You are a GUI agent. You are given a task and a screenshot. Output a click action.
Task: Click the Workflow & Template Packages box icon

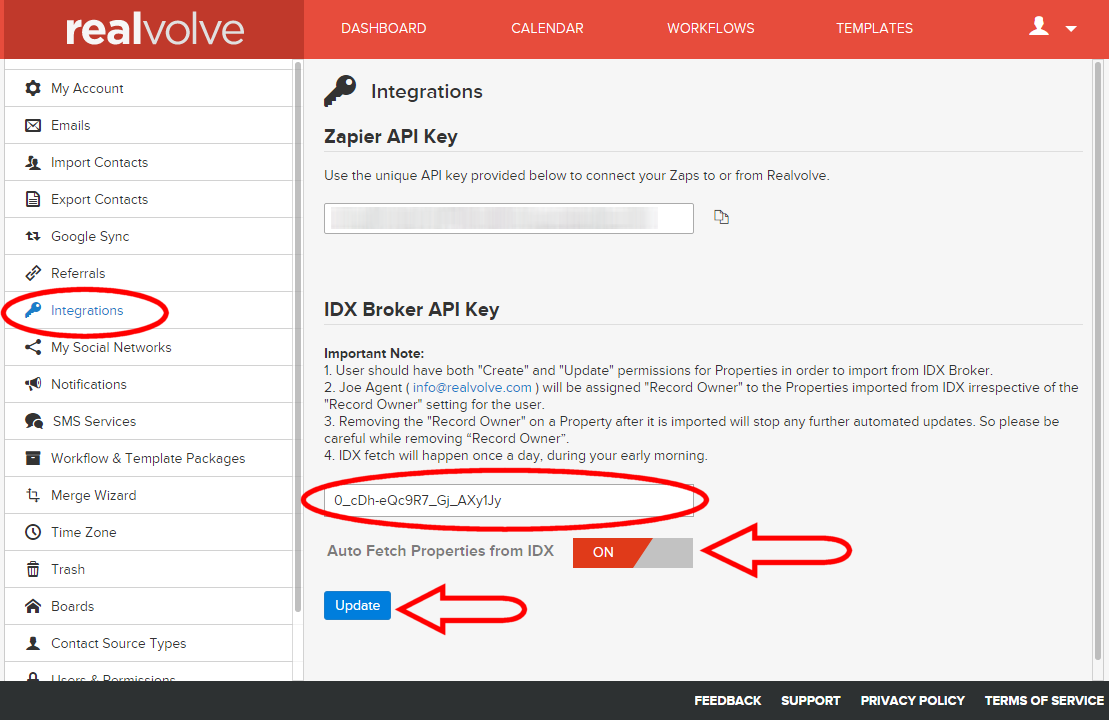coord(33,458)
